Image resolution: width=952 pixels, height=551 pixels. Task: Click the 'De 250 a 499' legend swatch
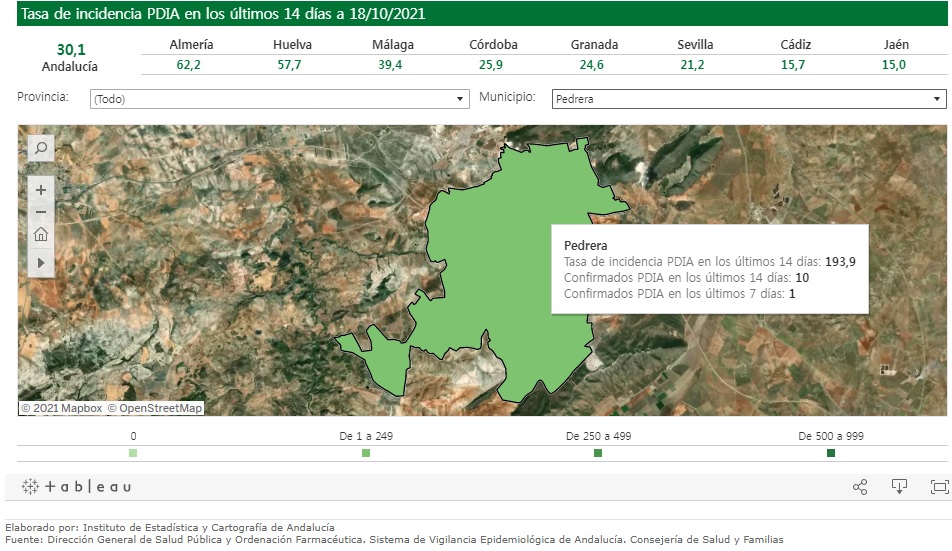(598, 454)
